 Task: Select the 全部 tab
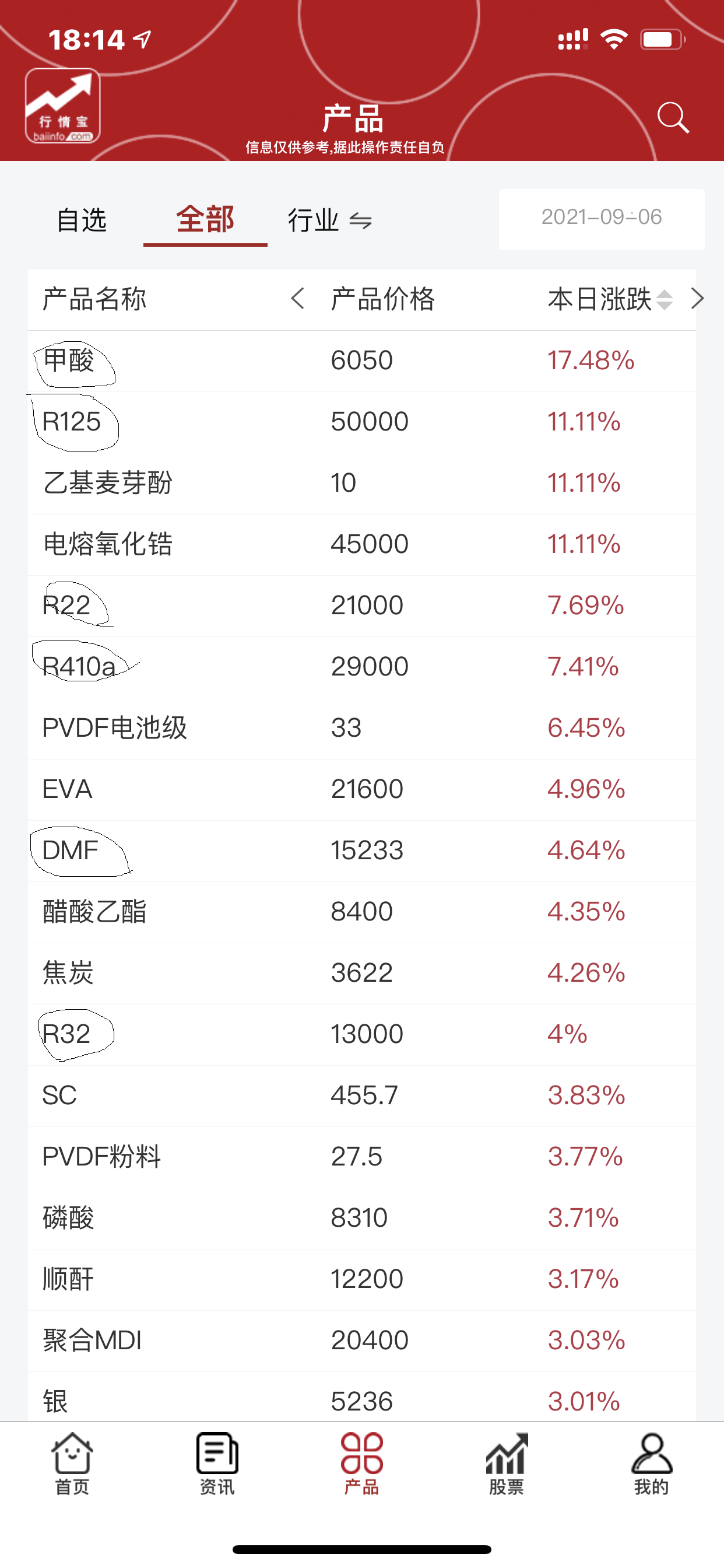point(205,220)
